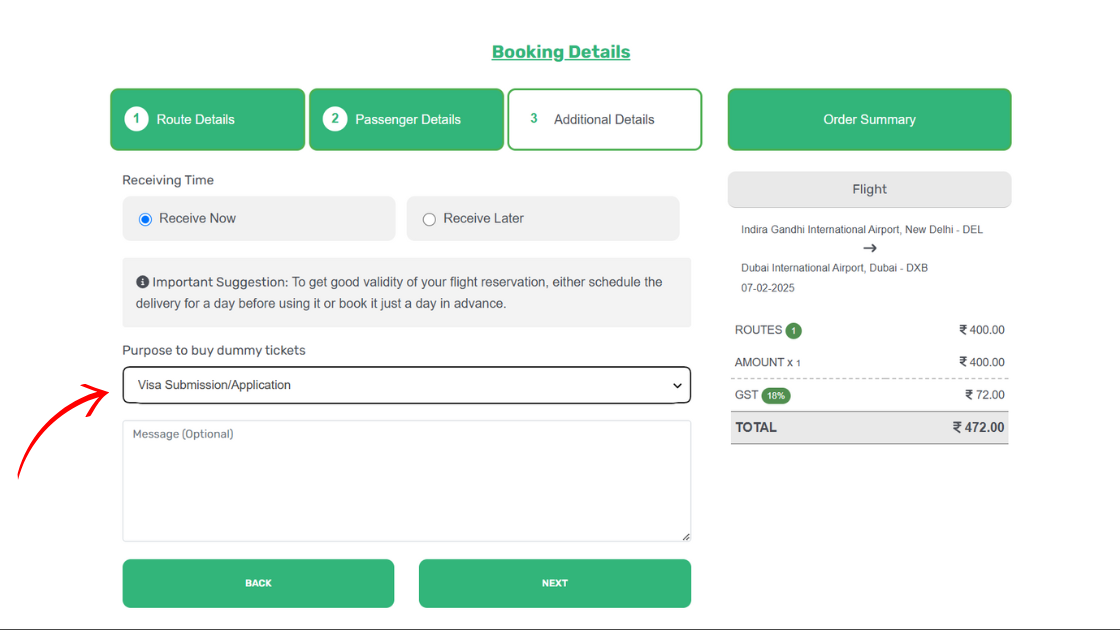Click the dropdown chevron on Visa Submission field
This screenshot has width=1120, height=630.
(x=677, y=385)
